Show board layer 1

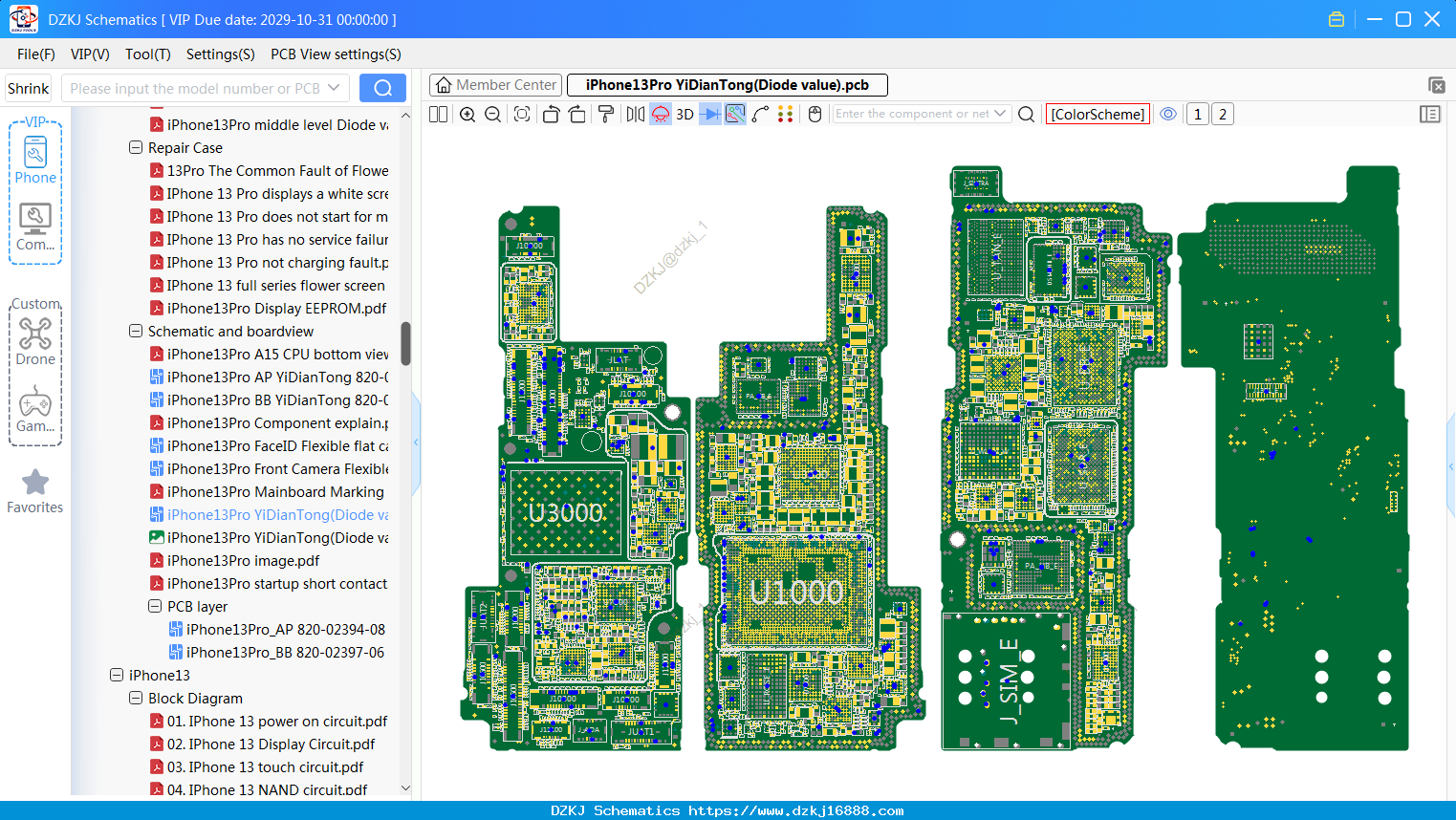(1198, 114)
